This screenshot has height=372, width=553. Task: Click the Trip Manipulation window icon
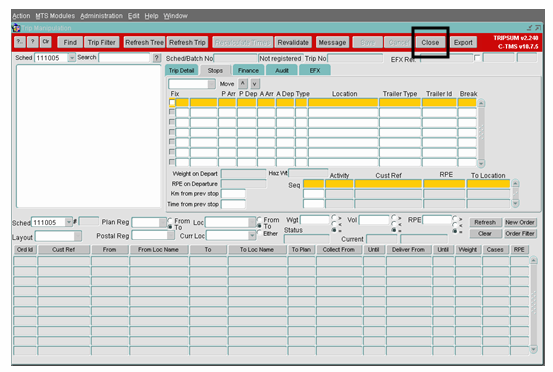coord(16,28)
